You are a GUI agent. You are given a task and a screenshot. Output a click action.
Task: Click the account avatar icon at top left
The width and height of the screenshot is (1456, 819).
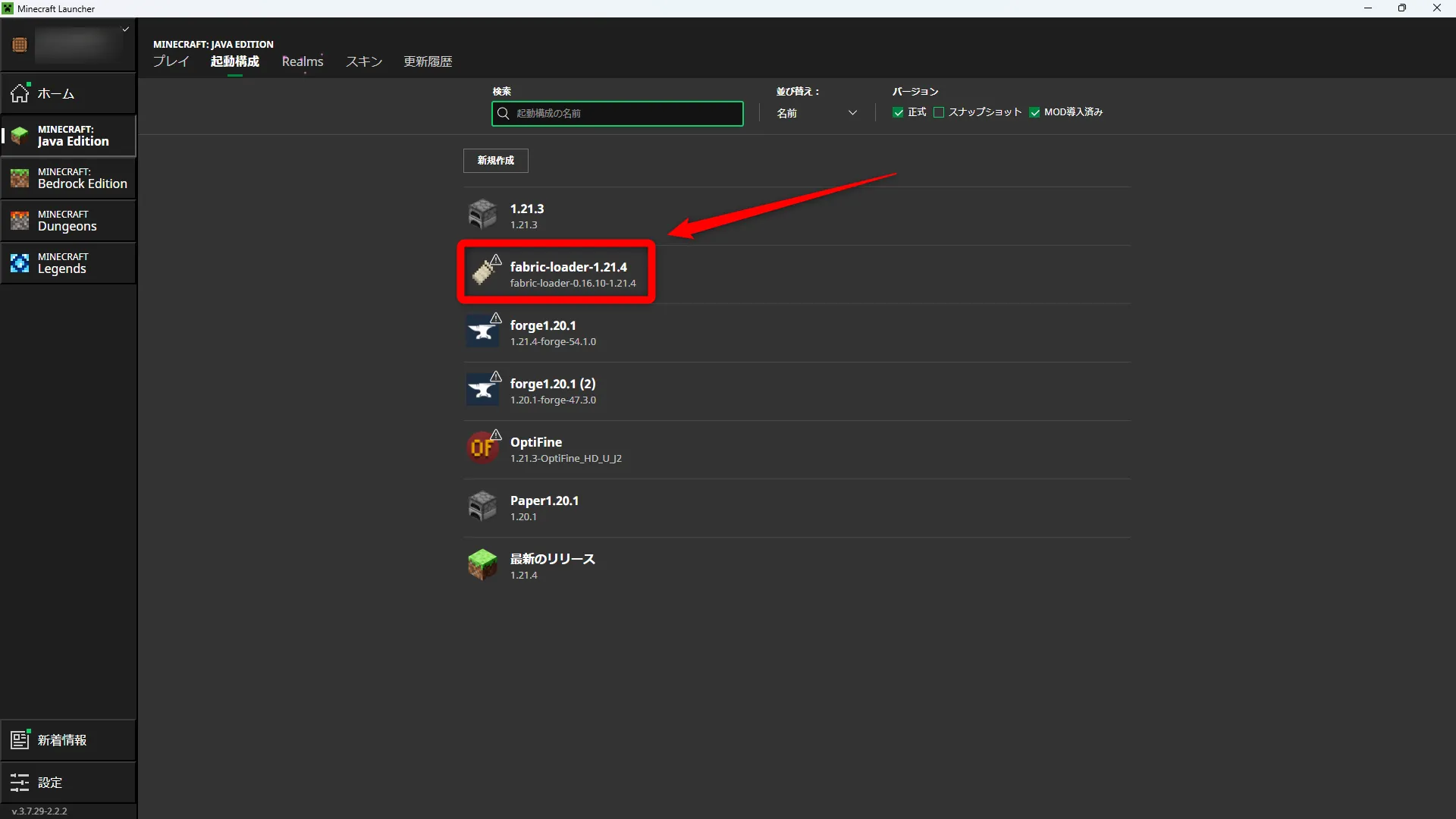tap(20, 45)
